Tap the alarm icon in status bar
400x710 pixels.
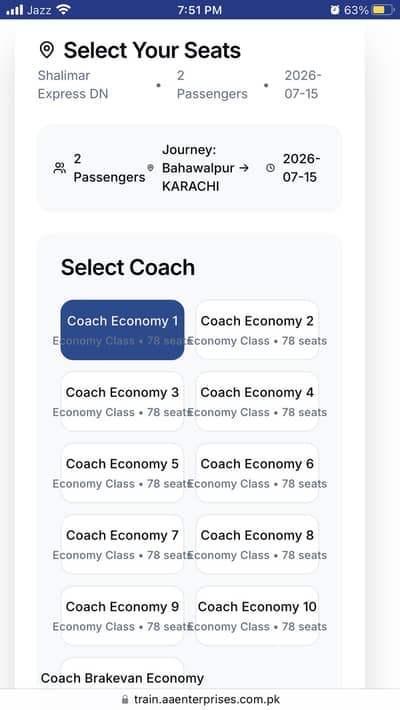(x=335, y=10)
